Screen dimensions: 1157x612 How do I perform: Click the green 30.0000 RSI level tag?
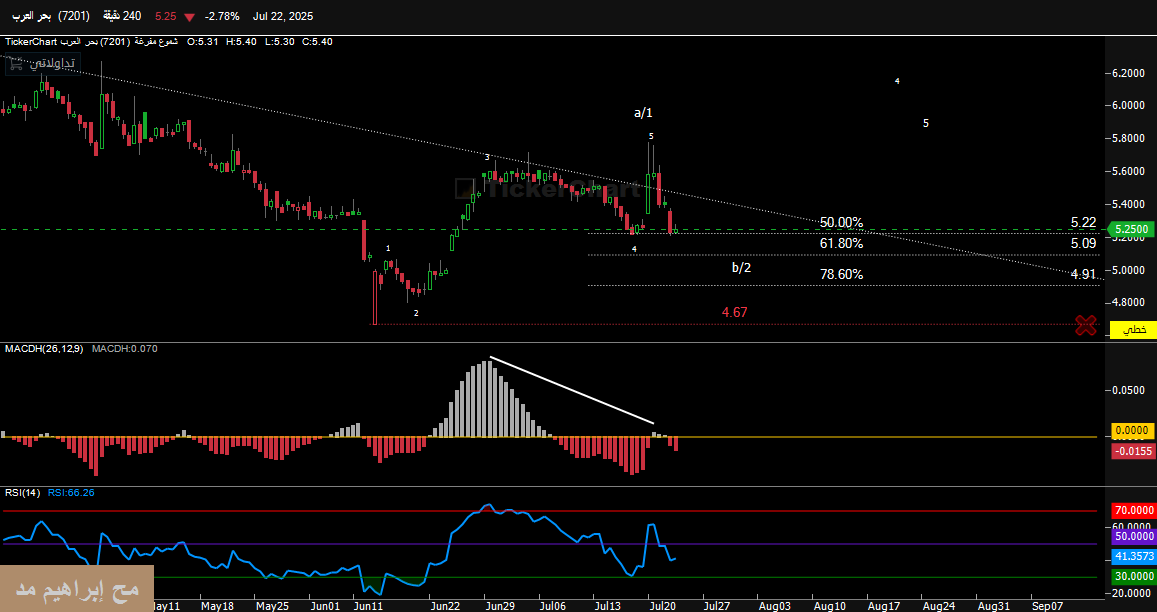click(x=1133, y=577)
